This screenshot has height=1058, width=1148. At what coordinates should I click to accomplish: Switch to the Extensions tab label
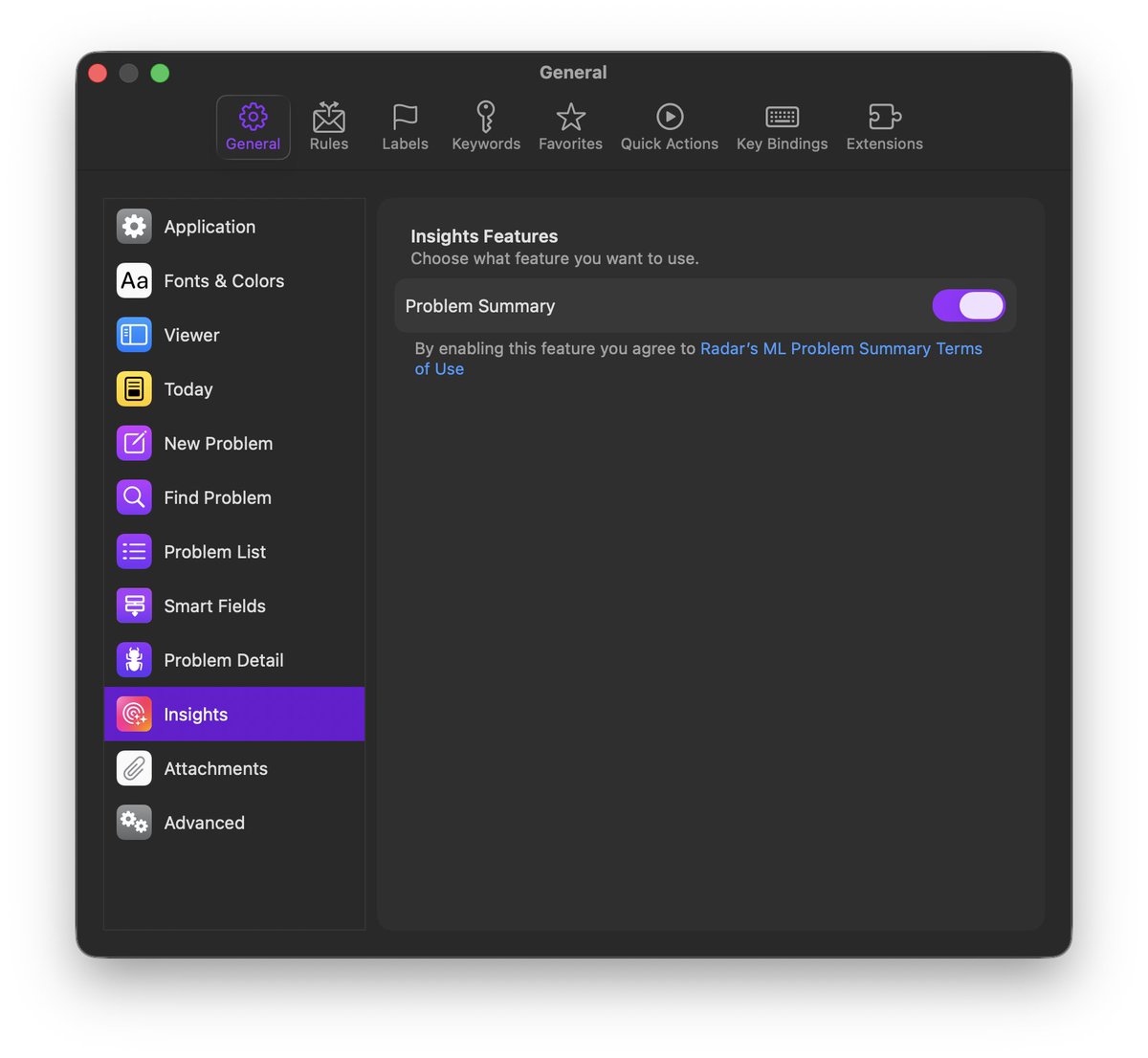885,143
